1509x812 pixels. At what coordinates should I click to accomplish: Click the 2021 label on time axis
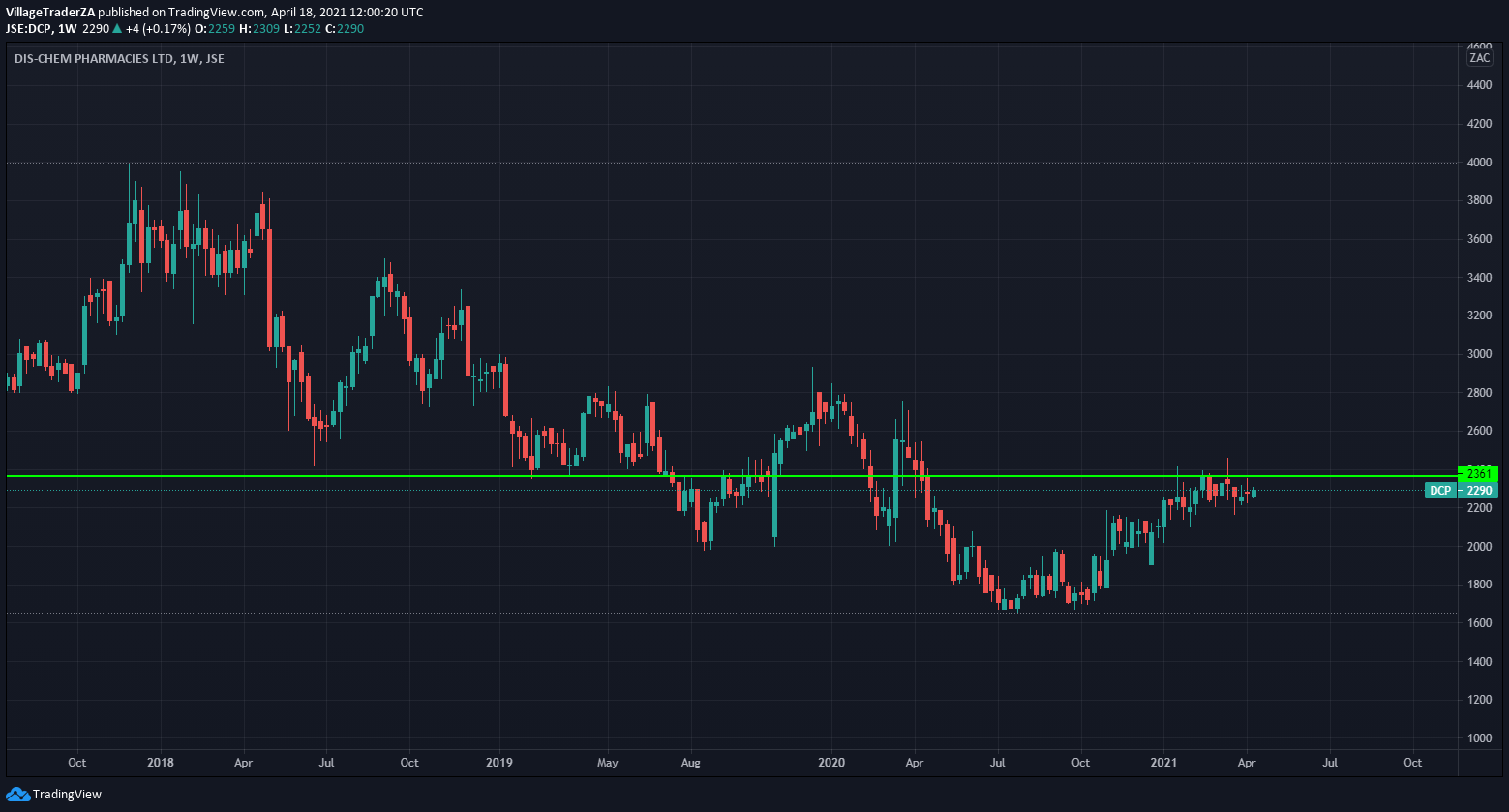point(1162,763)
